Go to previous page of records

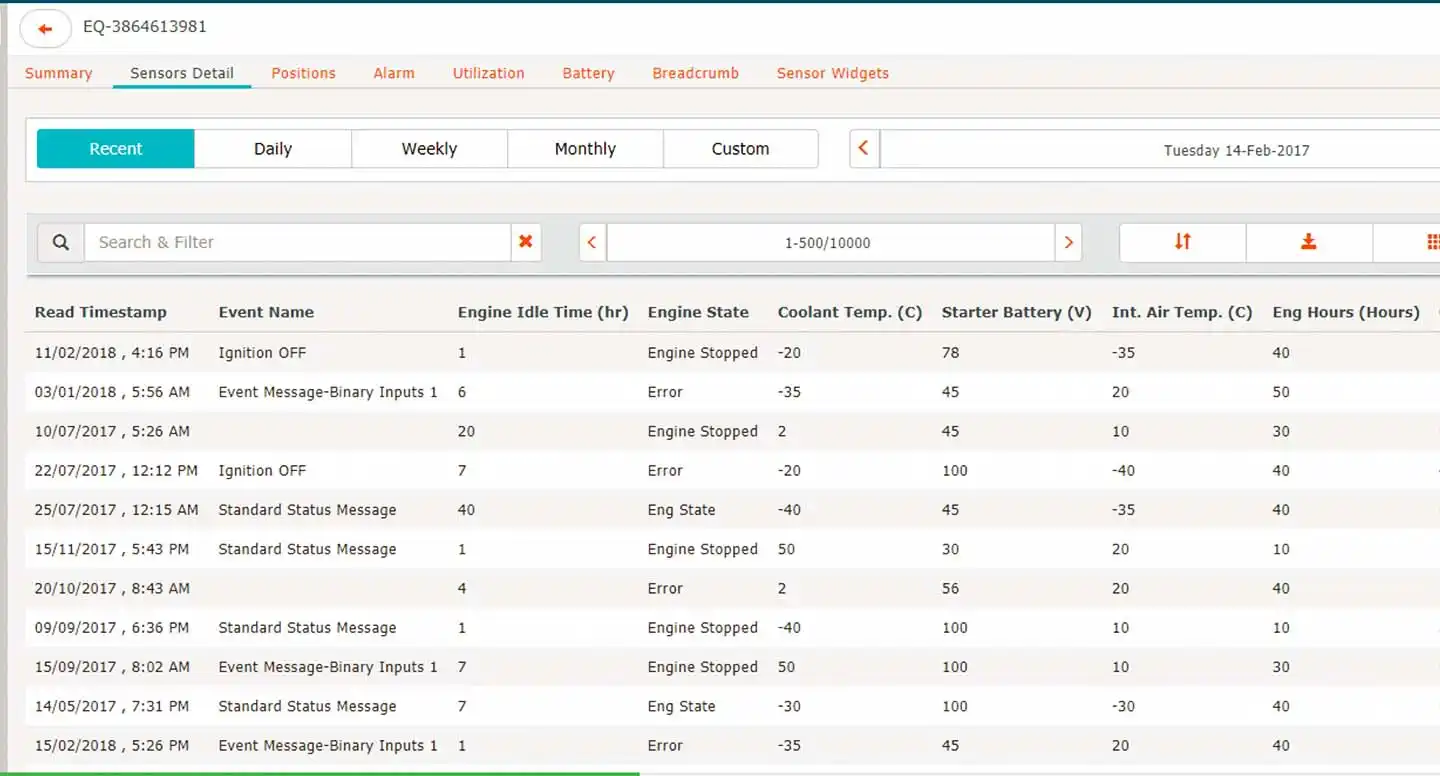click(592, 242)
